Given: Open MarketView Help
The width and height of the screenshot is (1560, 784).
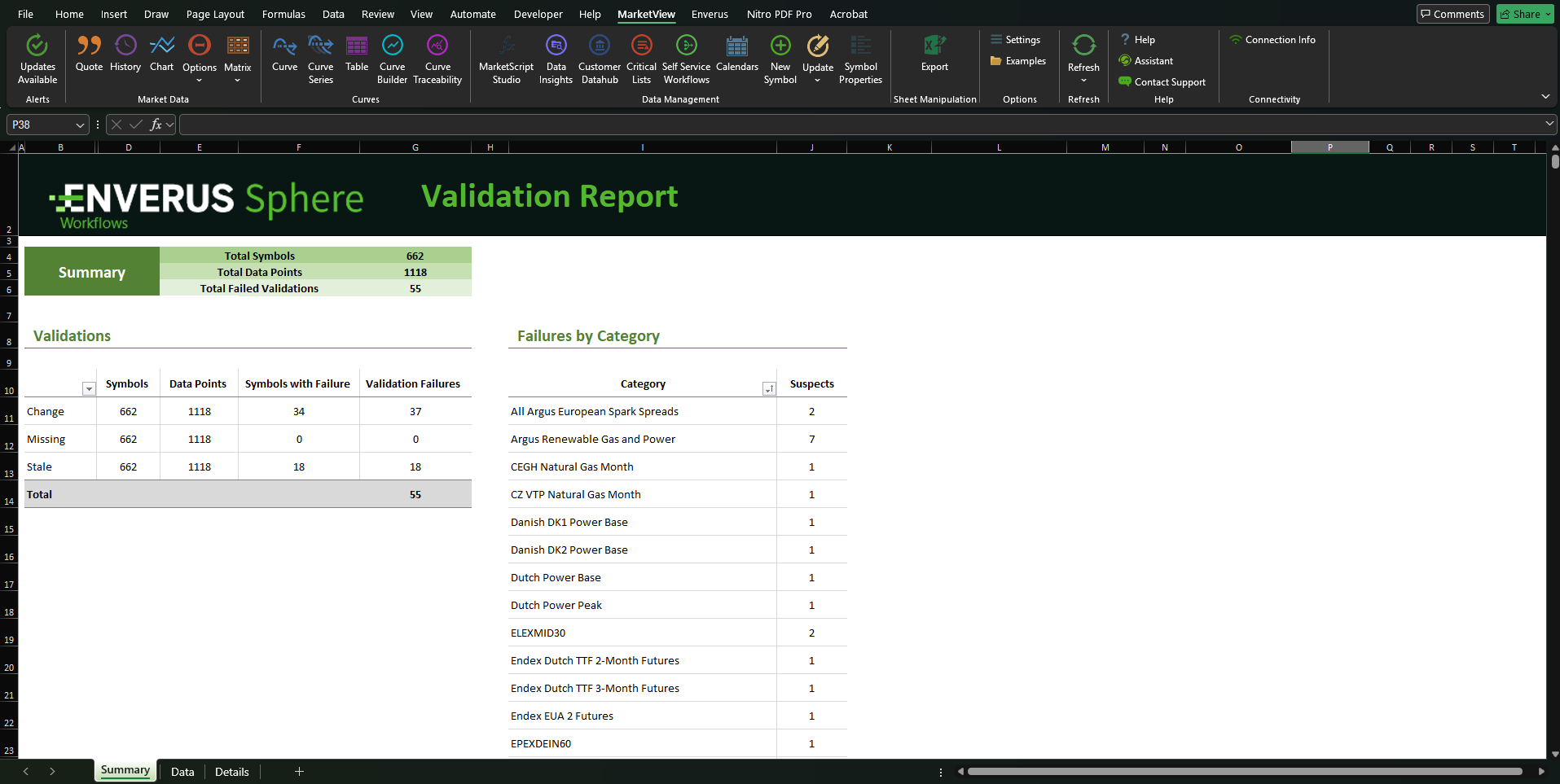Looking at the screenshot, I should tap(1137, 40).
